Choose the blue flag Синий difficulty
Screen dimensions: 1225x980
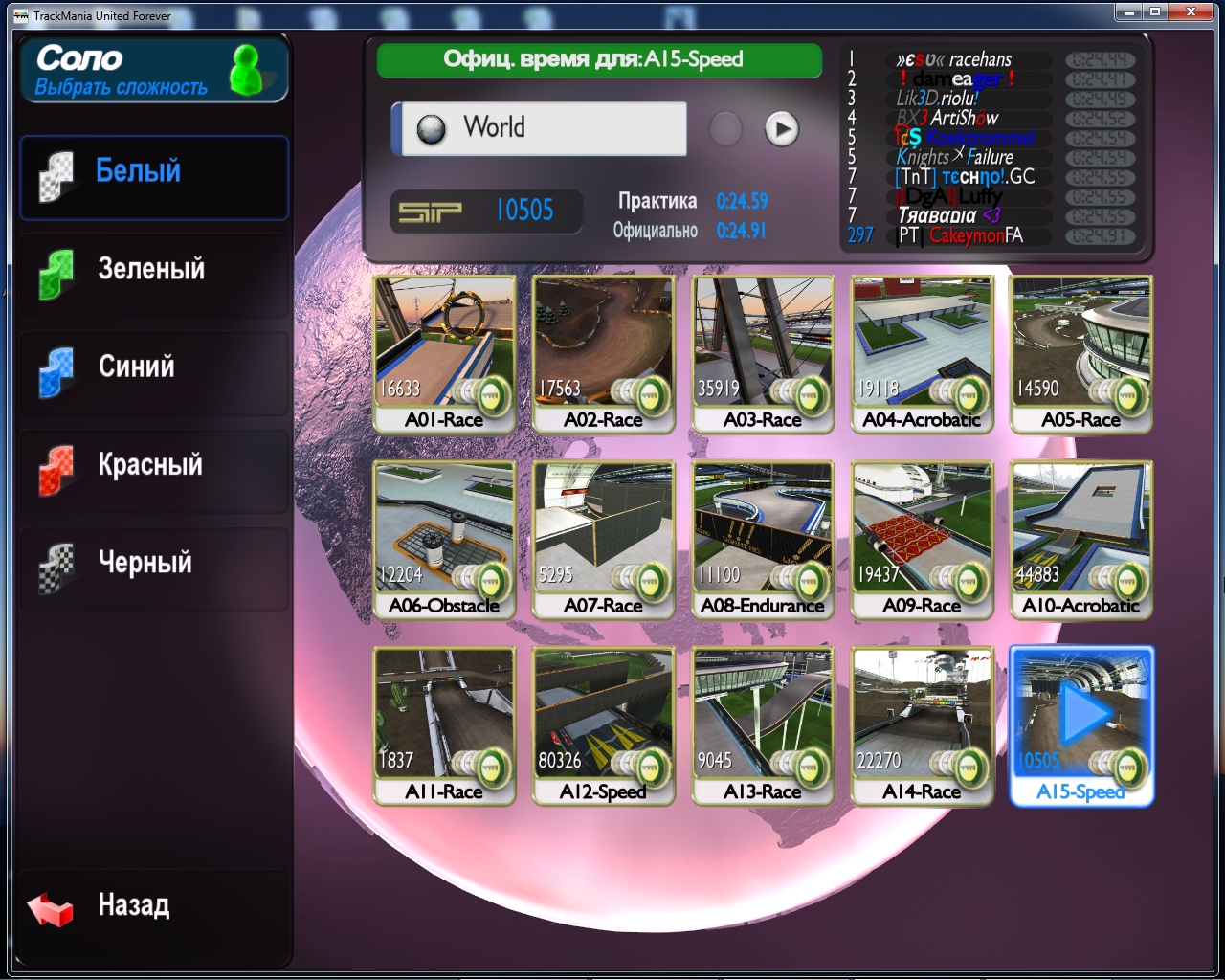154,368
